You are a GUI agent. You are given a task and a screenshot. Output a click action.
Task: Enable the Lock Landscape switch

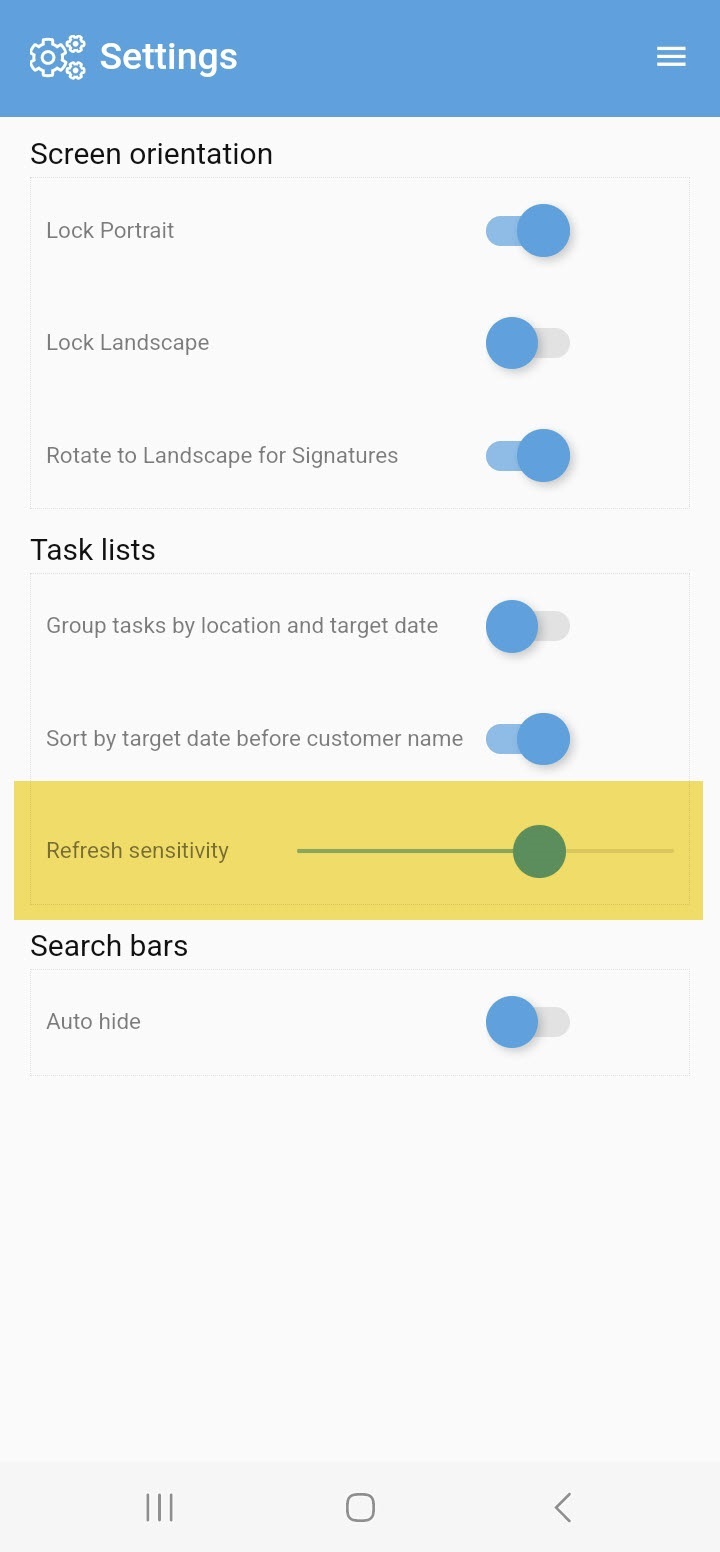(528, 343)
